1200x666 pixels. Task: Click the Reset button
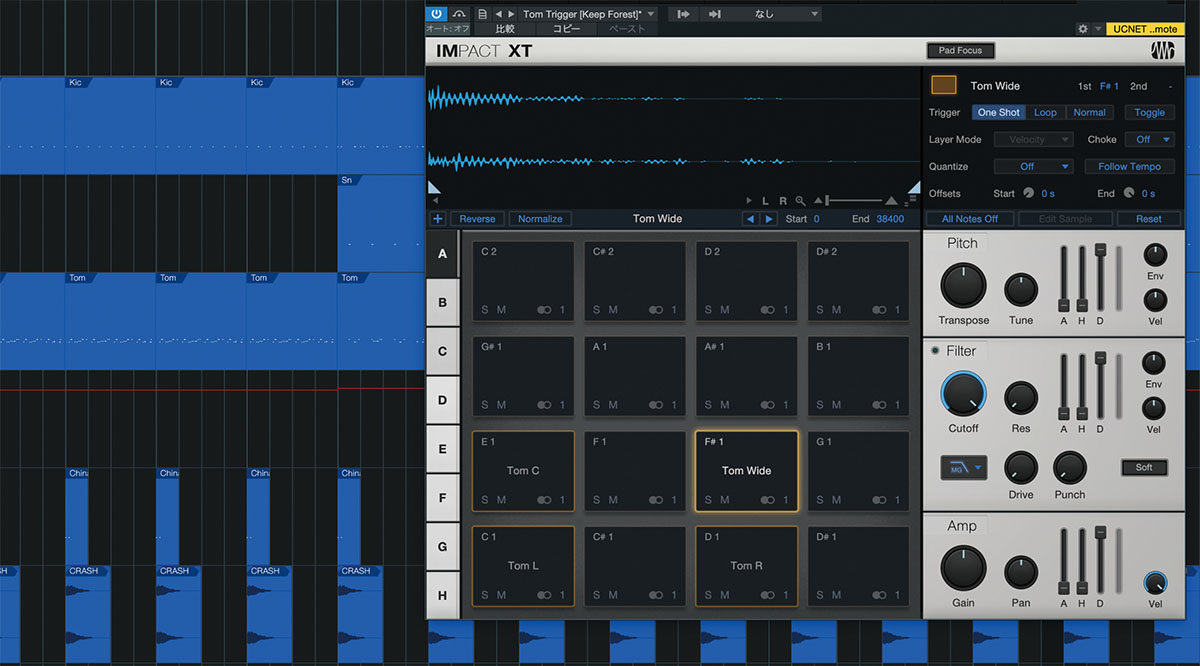tap(1148, 219)
